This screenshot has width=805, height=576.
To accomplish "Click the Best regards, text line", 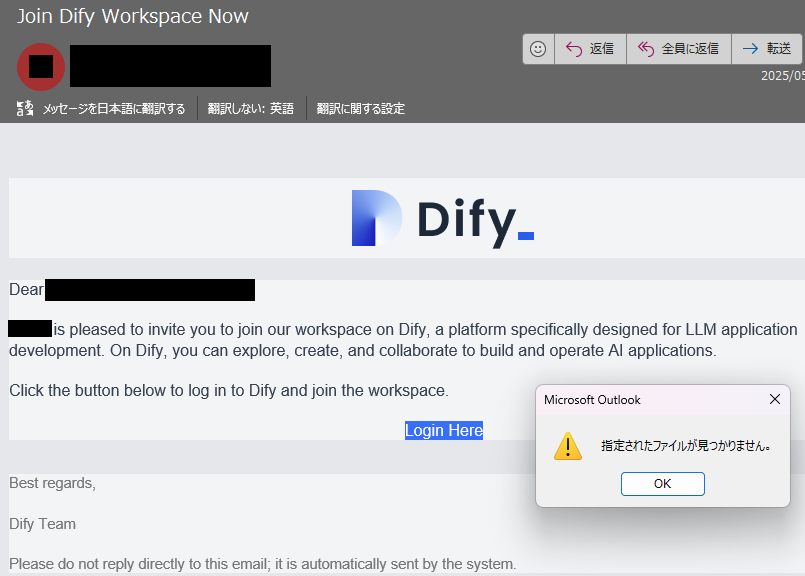I will (52, 483).
